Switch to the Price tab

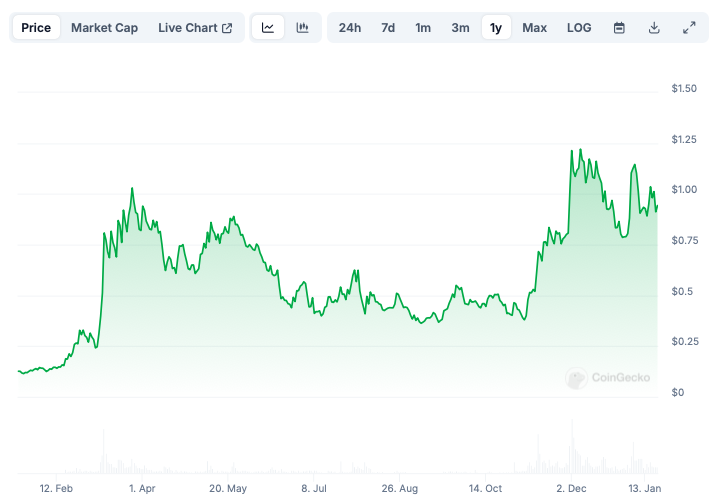pyautogui.click(x=36, y=28)
